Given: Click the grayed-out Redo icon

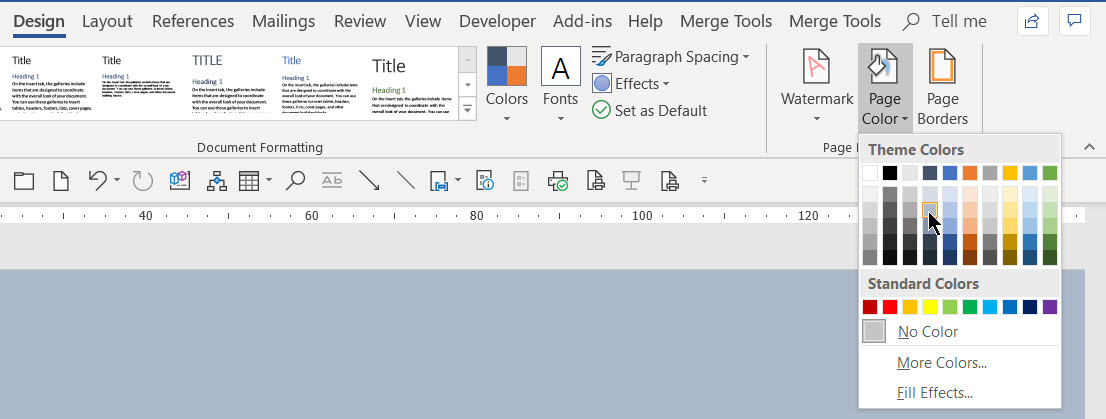Looking at the screenshot, I should click(x=142, y=181).
